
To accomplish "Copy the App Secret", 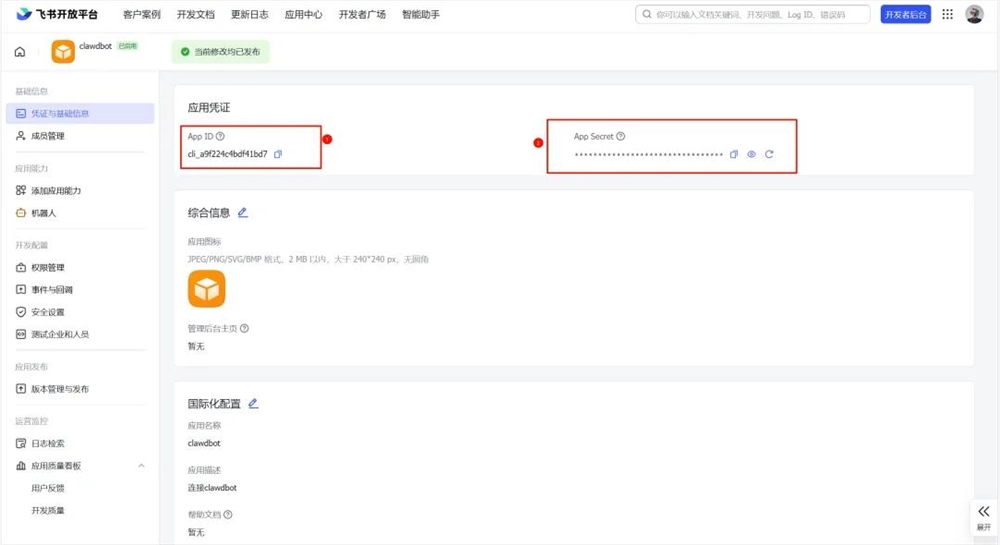I will (x=734, y=154).
